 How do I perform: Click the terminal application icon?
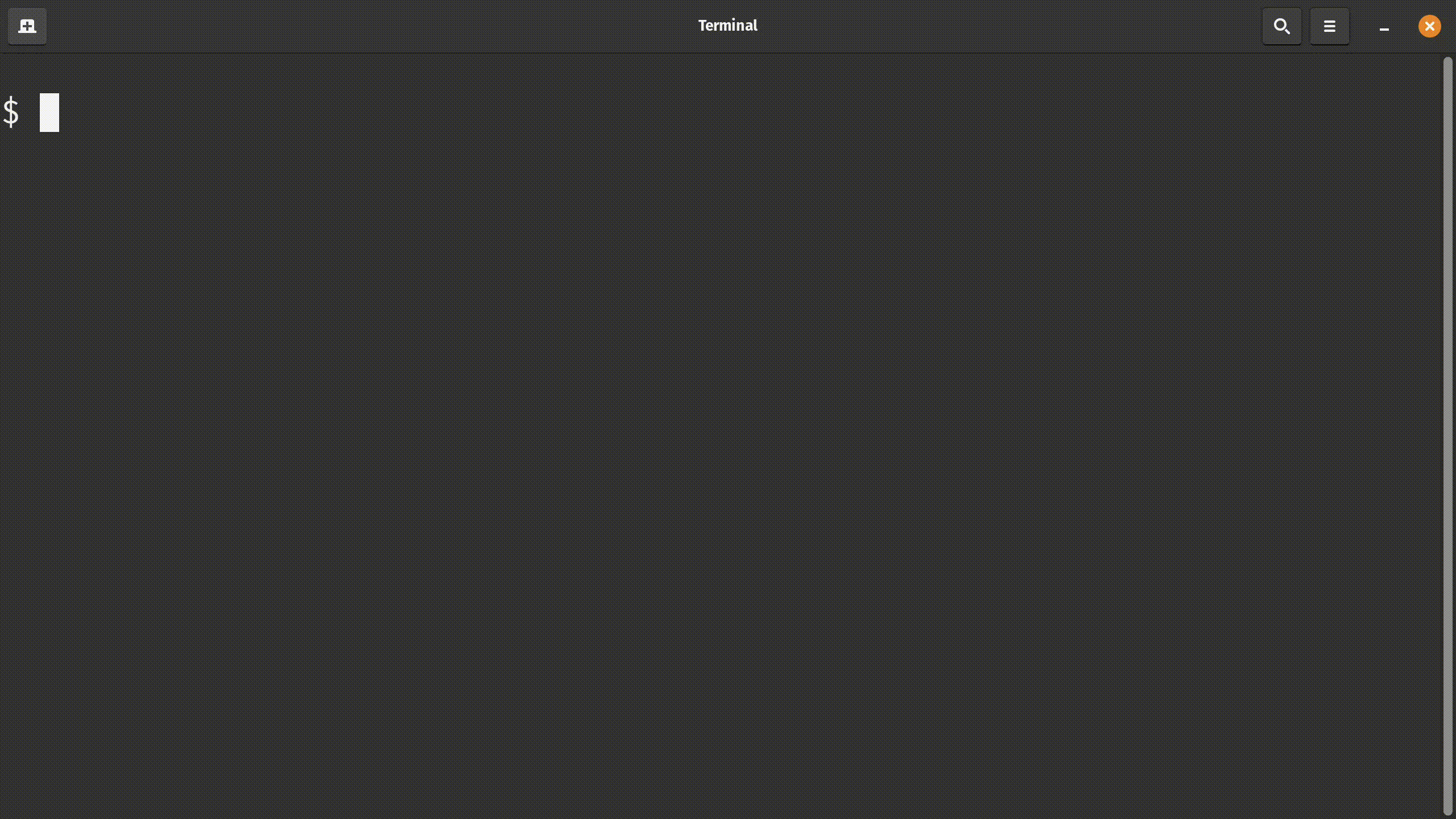(27, 26)
